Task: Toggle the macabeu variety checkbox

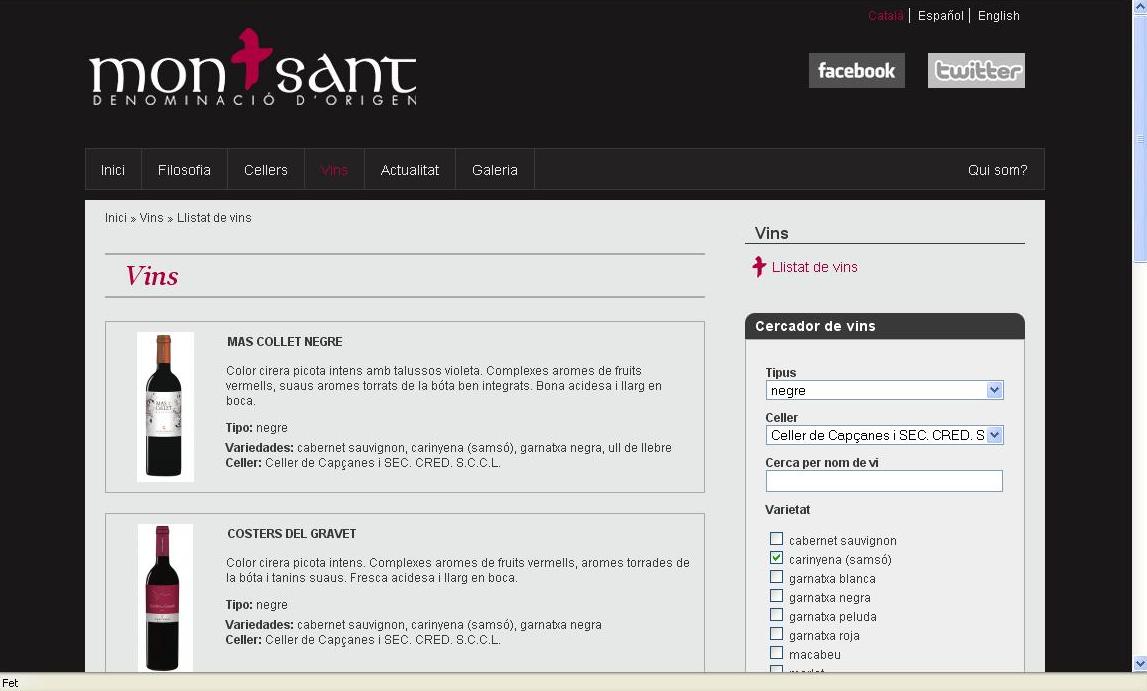Action: (x=776, y=653)
